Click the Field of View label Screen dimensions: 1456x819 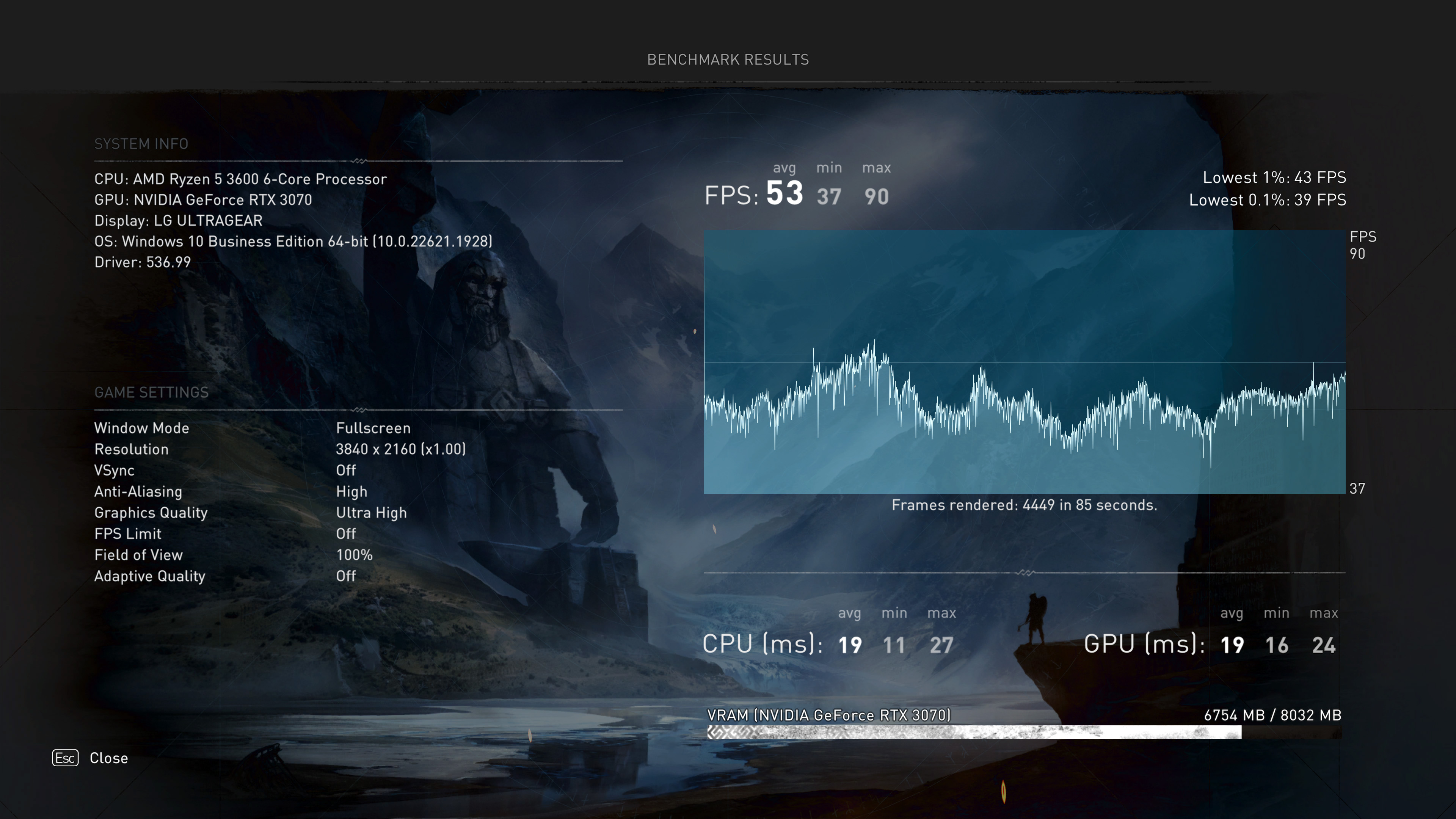pyautogui.click(x=138, y=555)
